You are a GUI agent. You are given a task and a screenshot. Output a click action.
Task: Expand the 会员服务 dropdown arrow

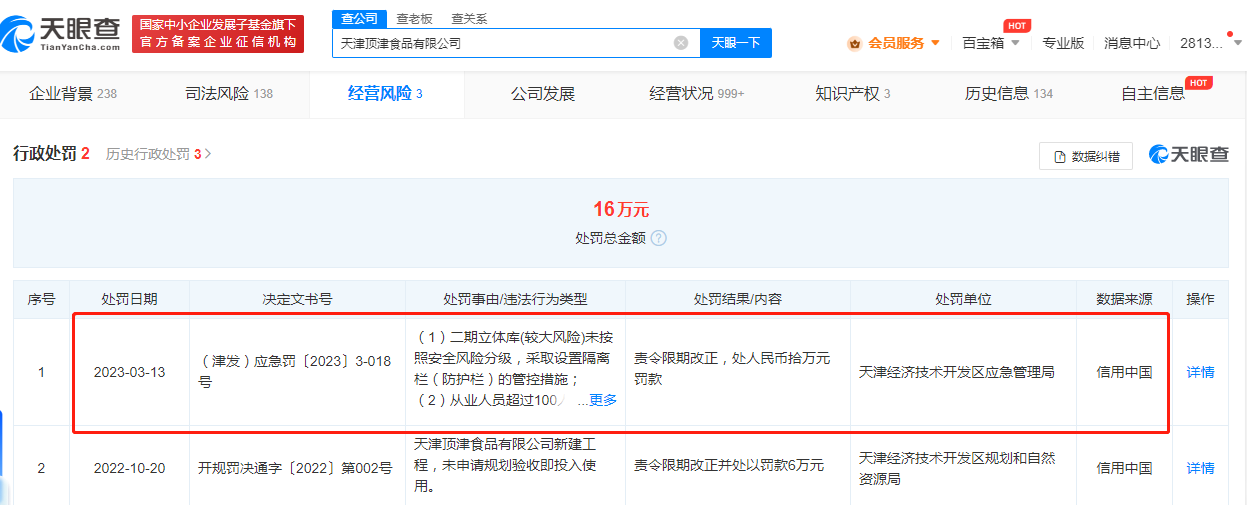(935, 43)
